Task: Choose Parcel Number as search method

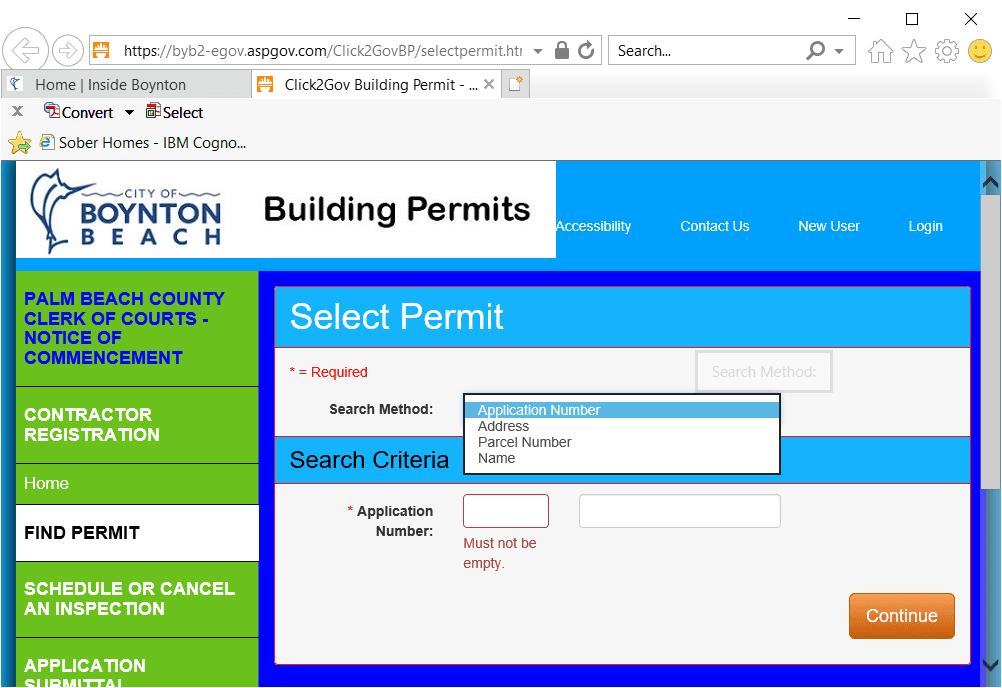Action: click(x=525, y=442)
